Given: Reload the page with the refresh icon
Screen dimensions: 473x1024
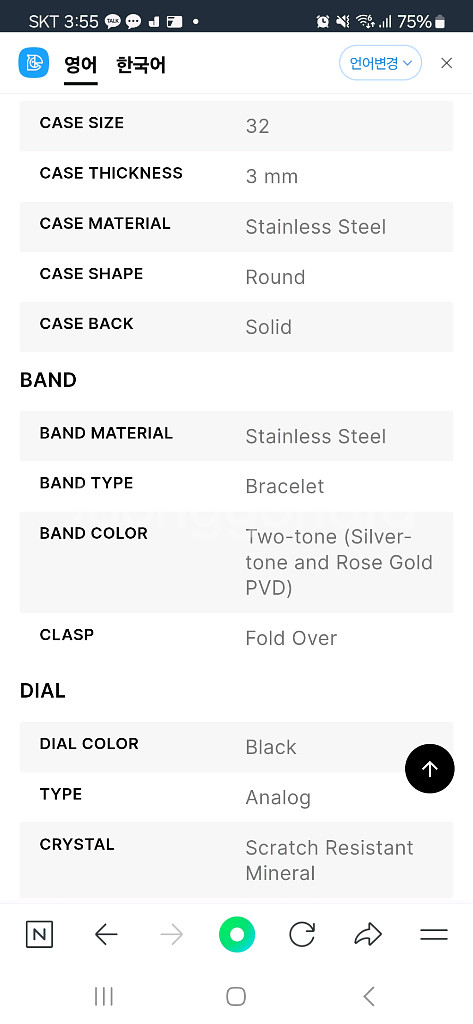Looking at the screenshot, I should tap(302, 935).
